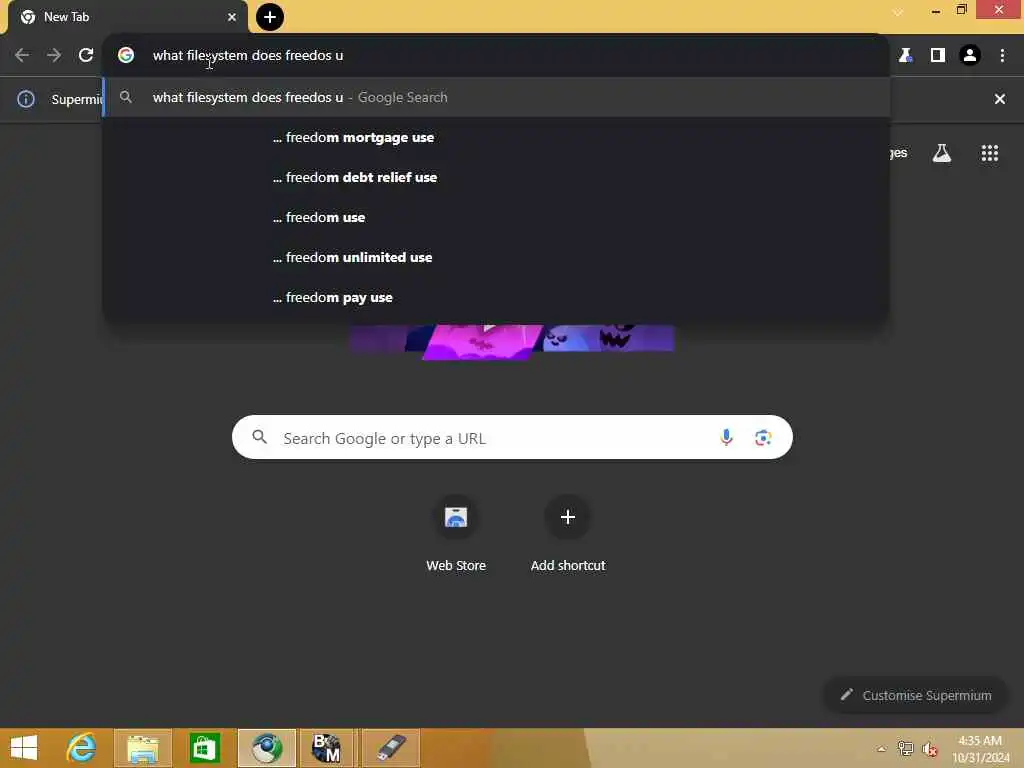
Task: Click Customise Supermium button
Action: click(916, 696)
